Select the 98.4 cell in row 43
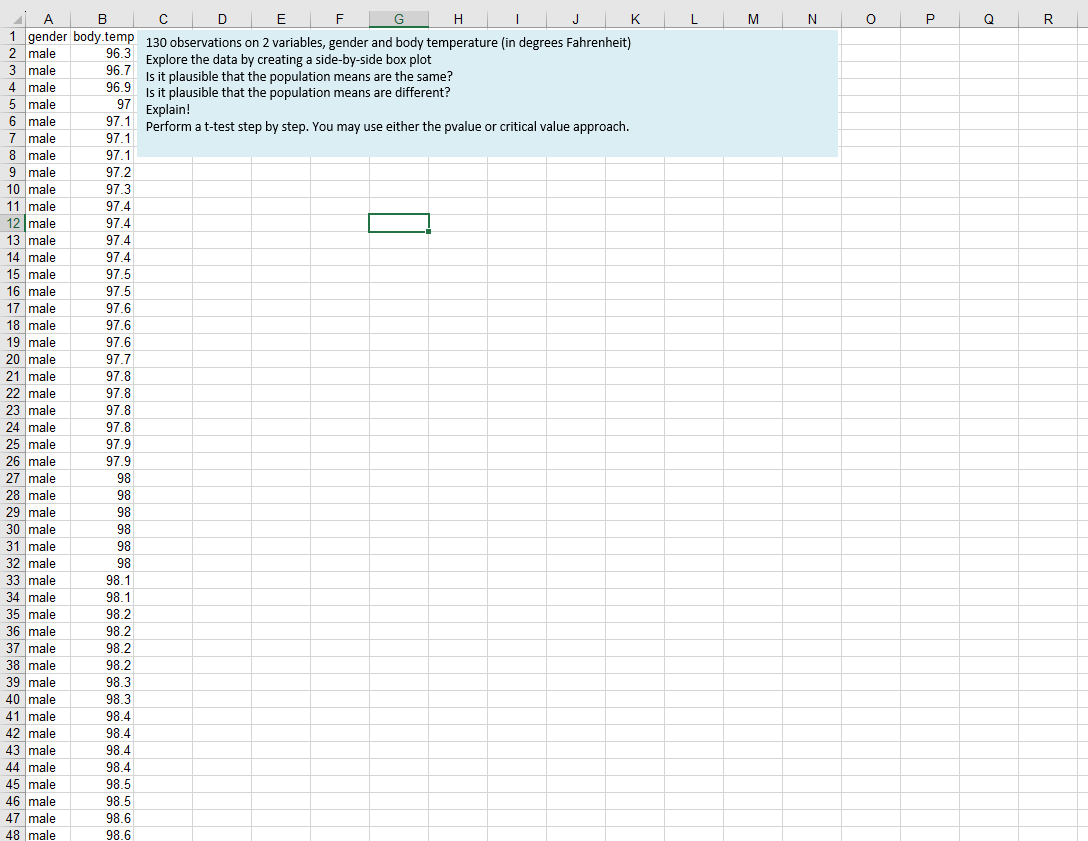This screenshot has height=841, width=1088. tap(102, 750)
